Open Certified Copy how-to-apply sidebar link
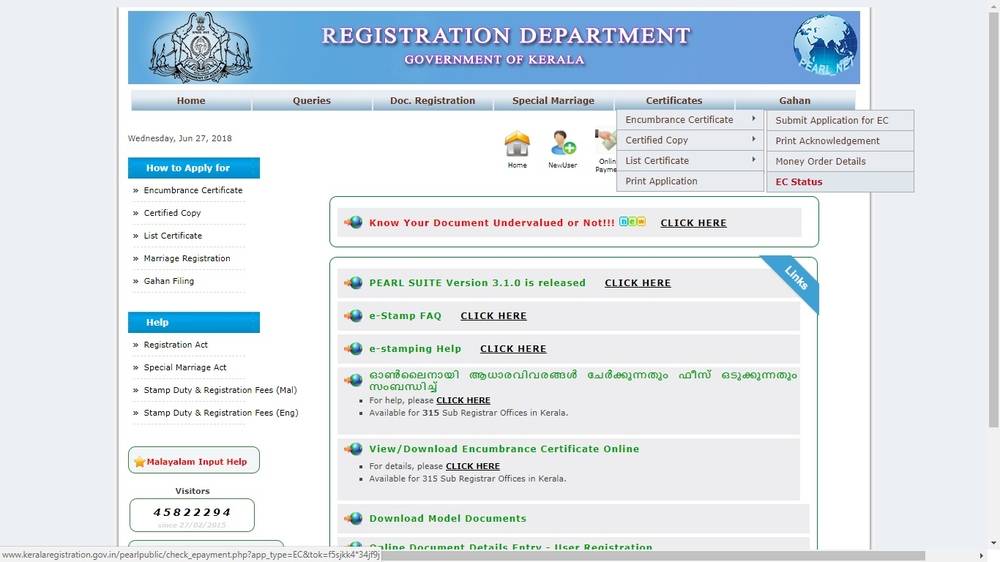 click(172, 213)
